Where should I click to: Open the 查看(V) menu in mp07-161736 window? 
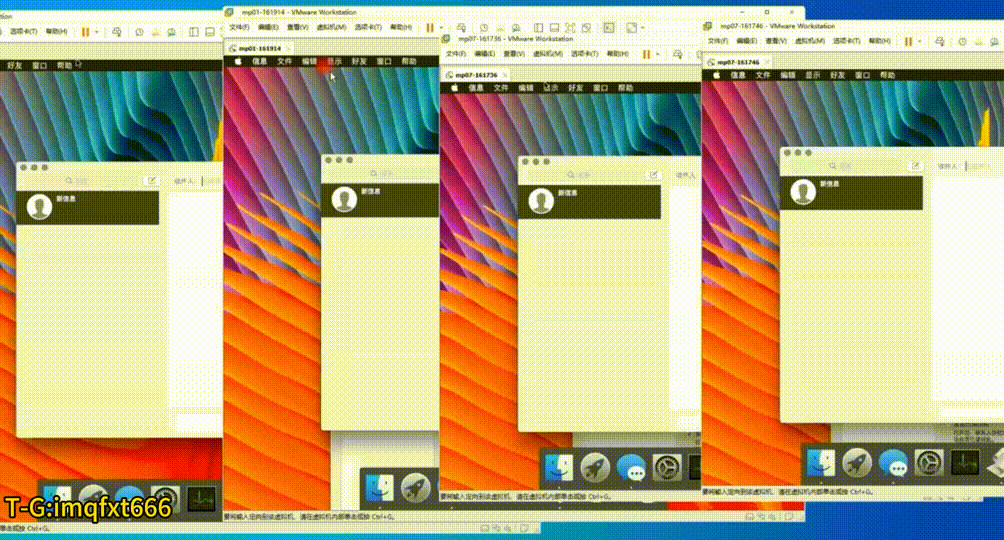tap(514, 54)
